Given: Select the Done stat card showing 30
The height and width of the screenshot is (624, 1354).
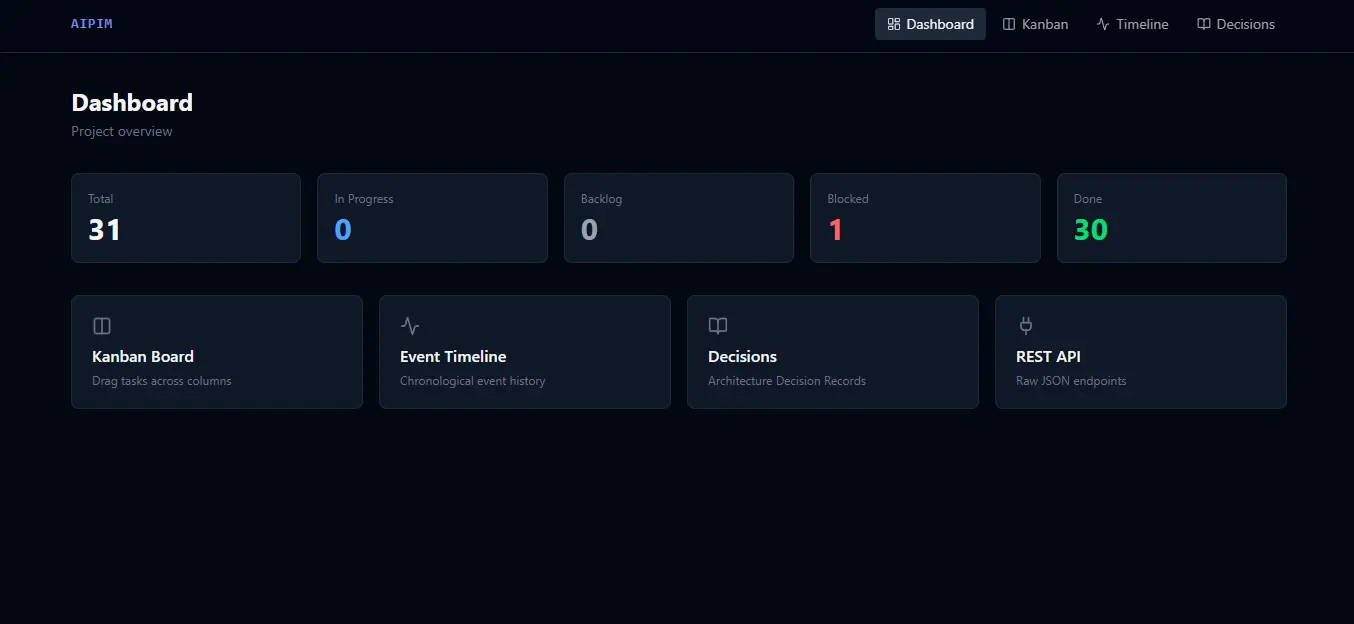Looking at the screenshot, I should (x=1171, y=217).
